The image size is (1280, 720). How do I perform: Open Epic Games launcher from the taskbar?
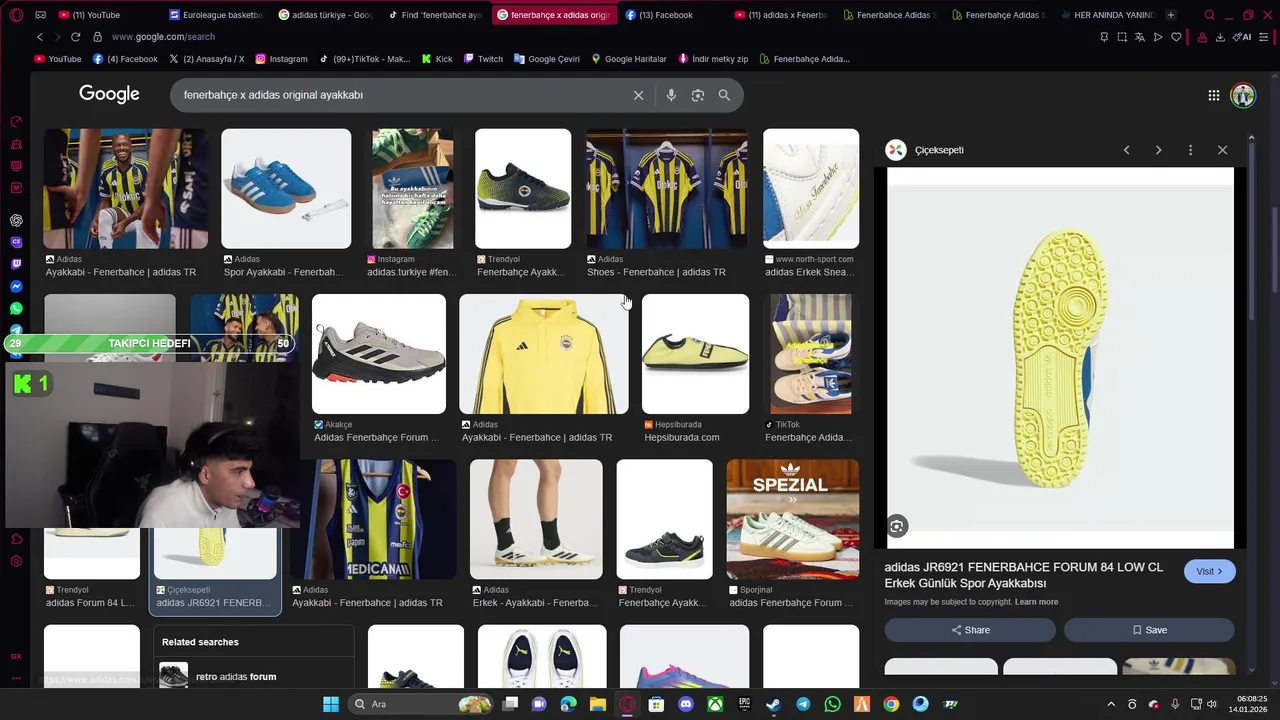coord(744,704)
